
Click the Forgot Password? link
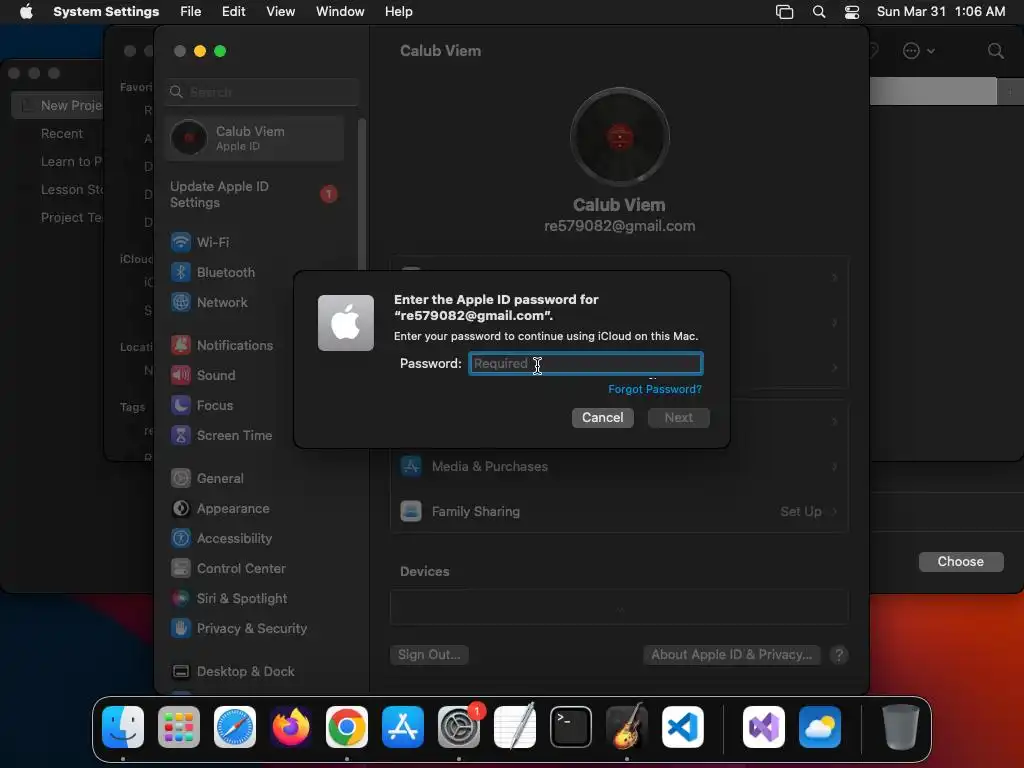click(654, 389)
